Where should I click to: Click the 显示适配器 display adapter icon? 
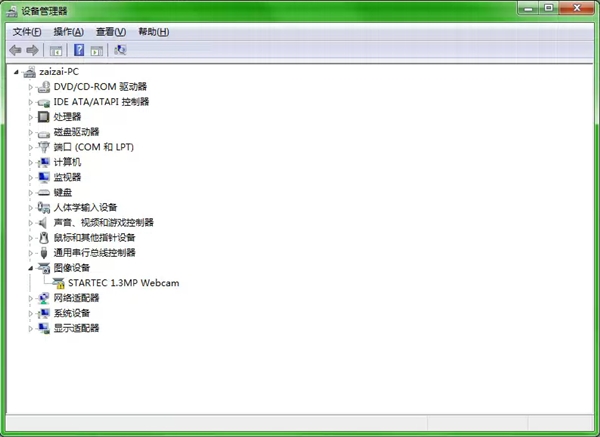[43, 328]
